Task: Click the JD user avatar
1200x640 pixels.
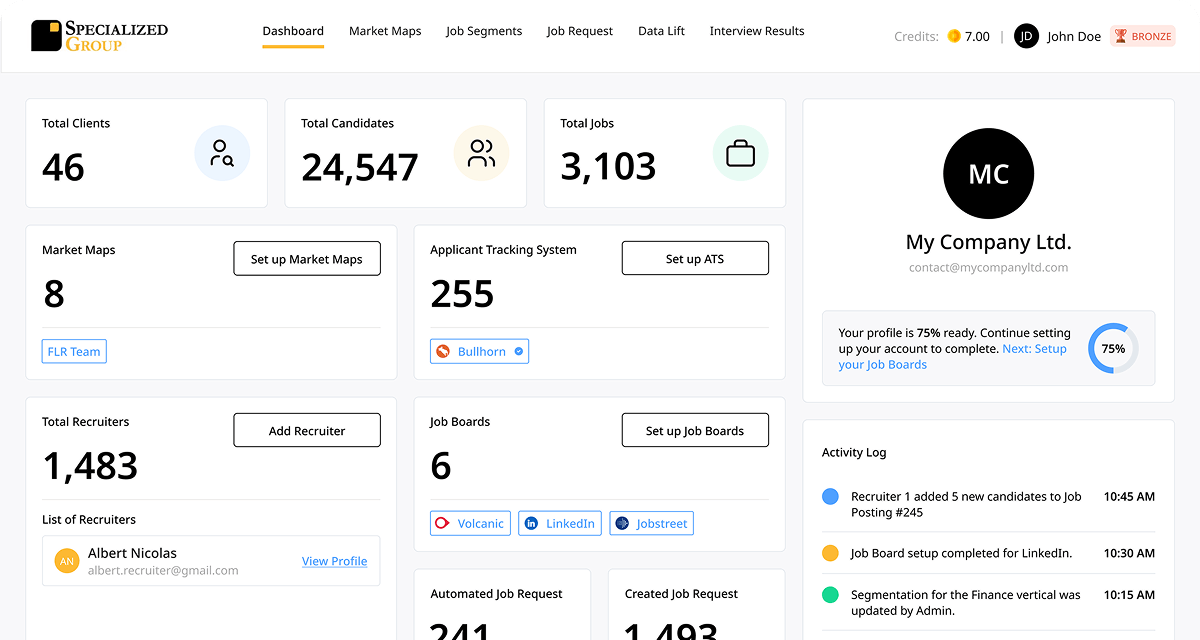Action: click(1026, 36)
